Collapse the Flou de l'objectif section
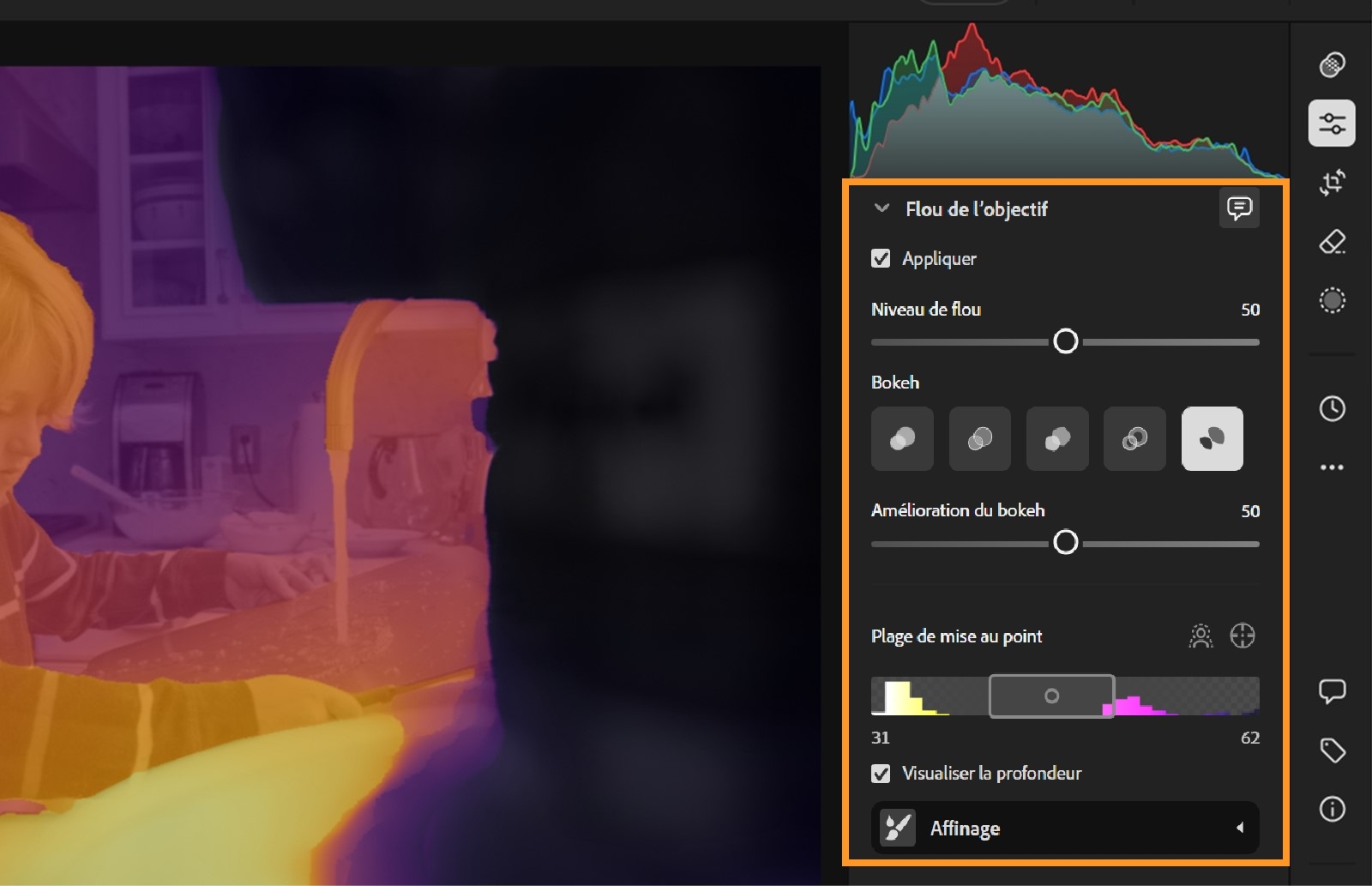The height and width of the screenshot is (886, 1372). click(x=880, y=208)
